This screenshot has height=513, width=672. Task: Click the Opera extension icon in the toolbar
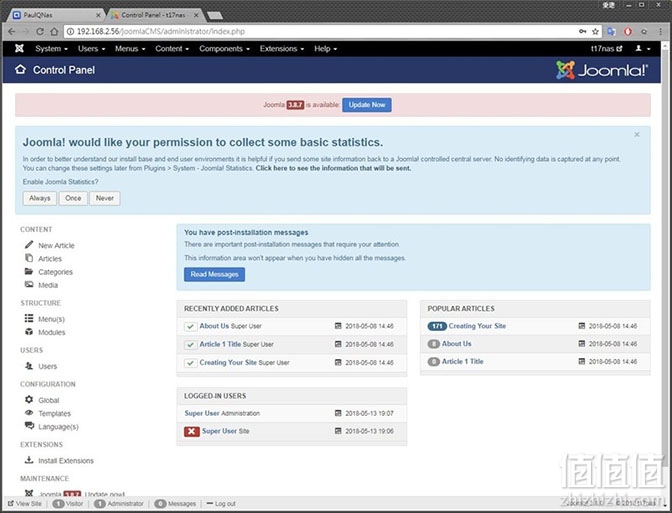click(628, 31)
